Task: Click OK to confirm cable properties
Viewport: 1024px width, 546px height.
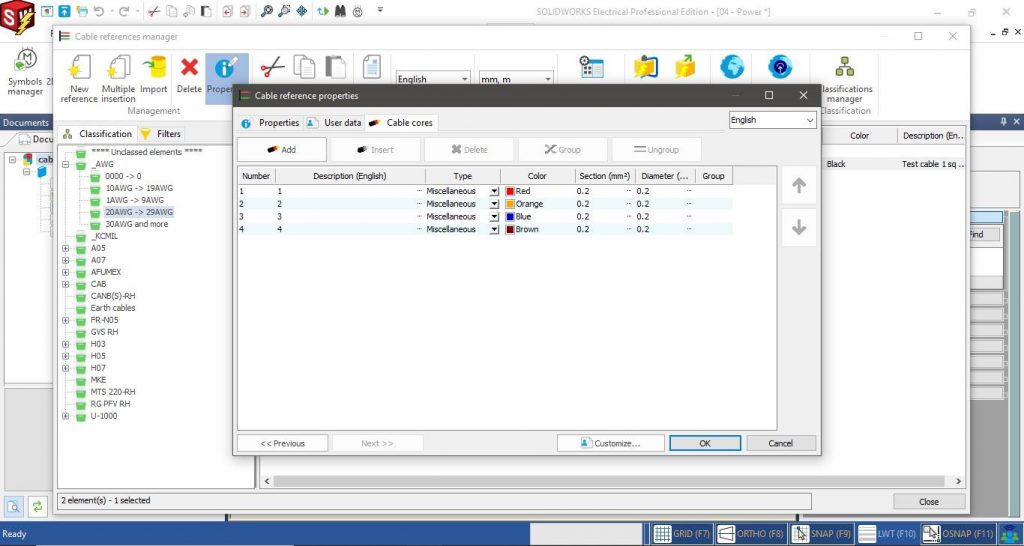Action: [705, 443]
